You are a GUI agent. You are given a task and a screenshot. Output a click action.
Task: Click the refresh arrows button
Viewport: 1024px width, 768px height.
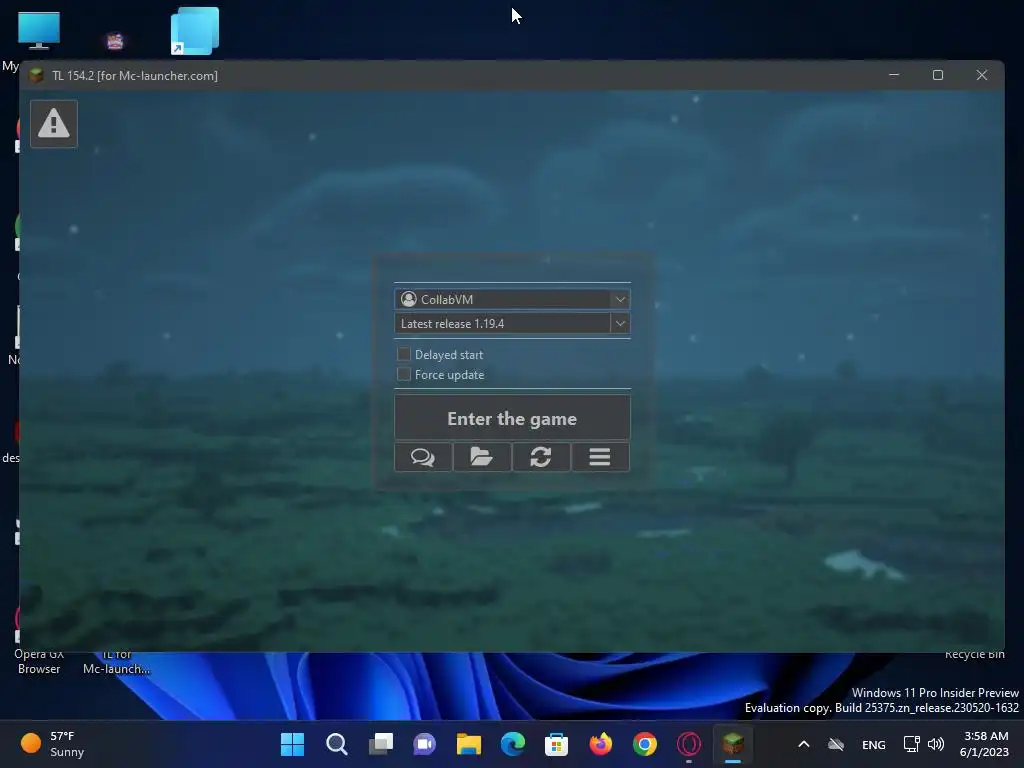click(541, 457)
